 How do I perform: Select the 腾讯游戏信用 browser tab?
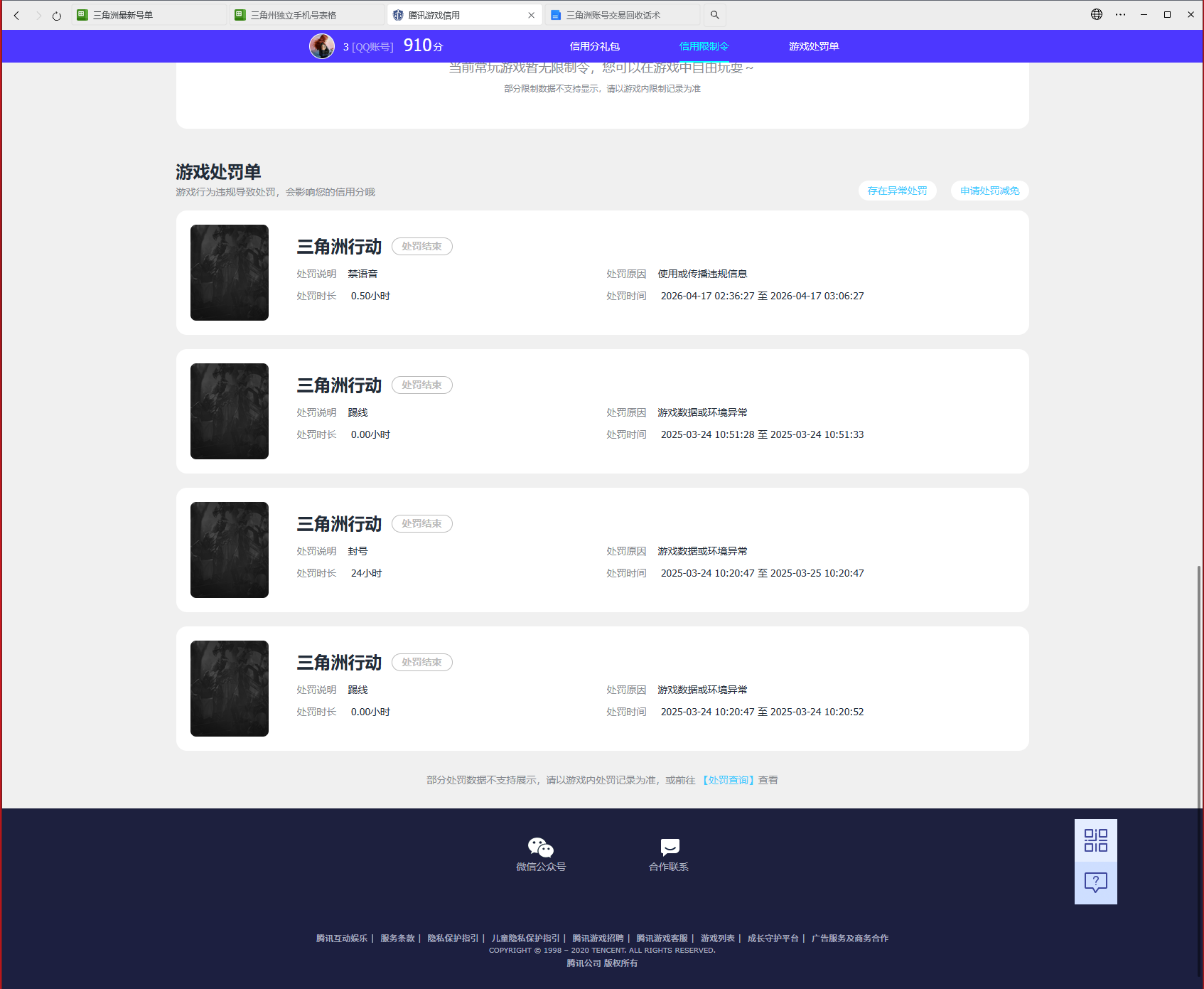(465, 15)
